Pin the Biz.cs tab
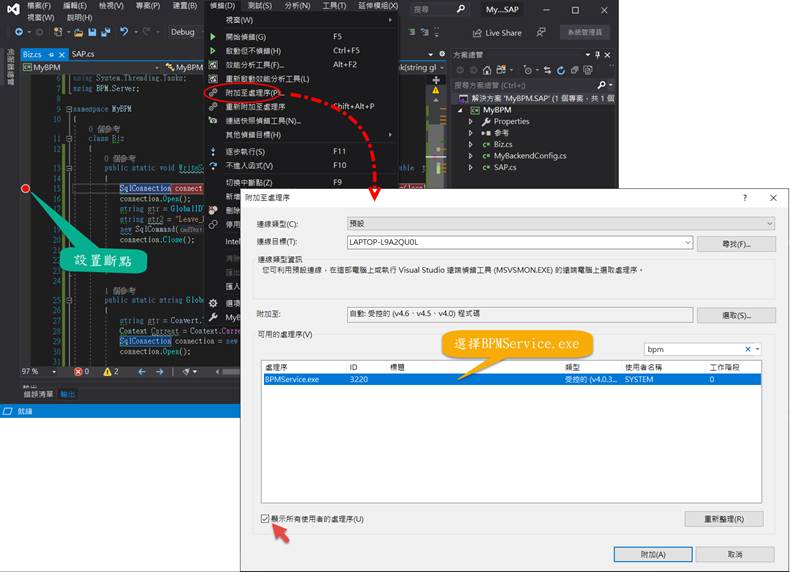 pos(51,54)
